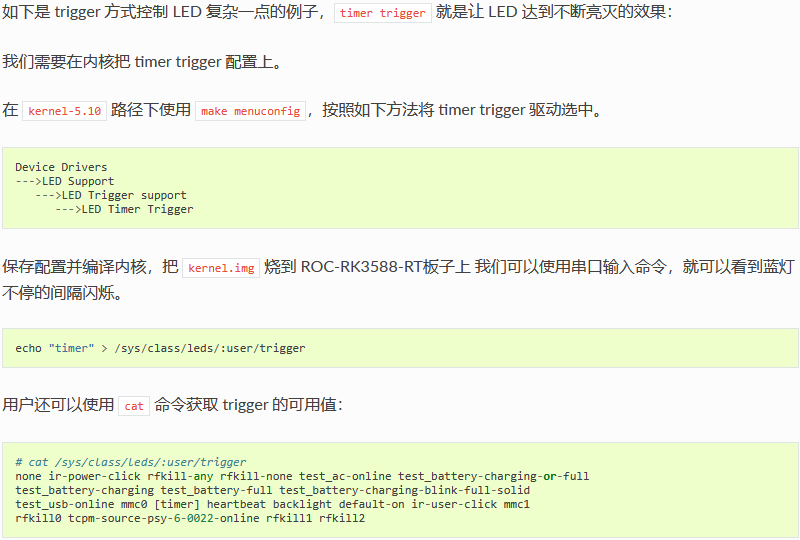Click the 'cat' inline code label

click(x=134, y=406)
